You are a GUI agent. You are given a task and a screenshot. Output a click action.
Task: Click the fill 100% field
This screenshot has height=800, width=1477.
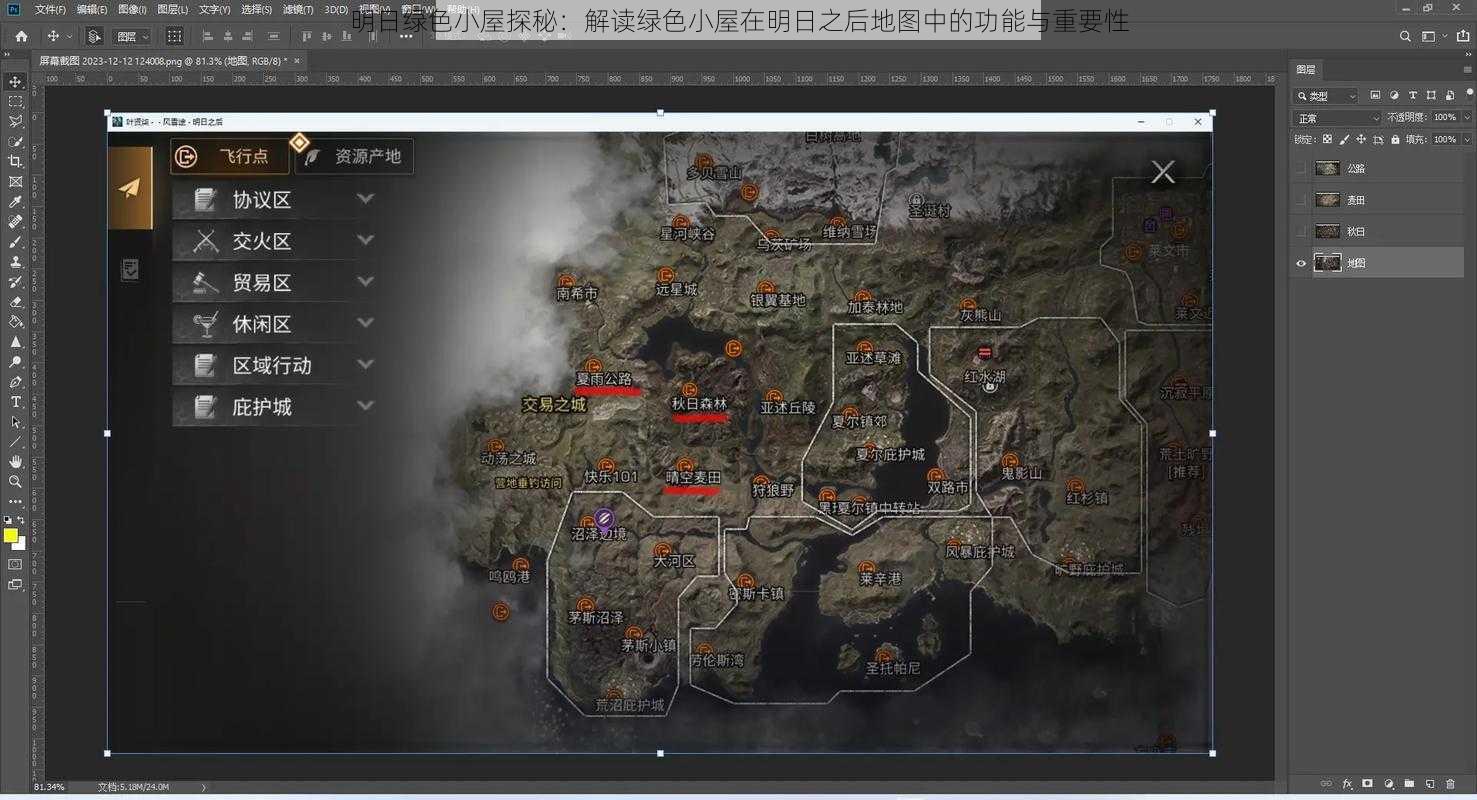point(1445,140)
